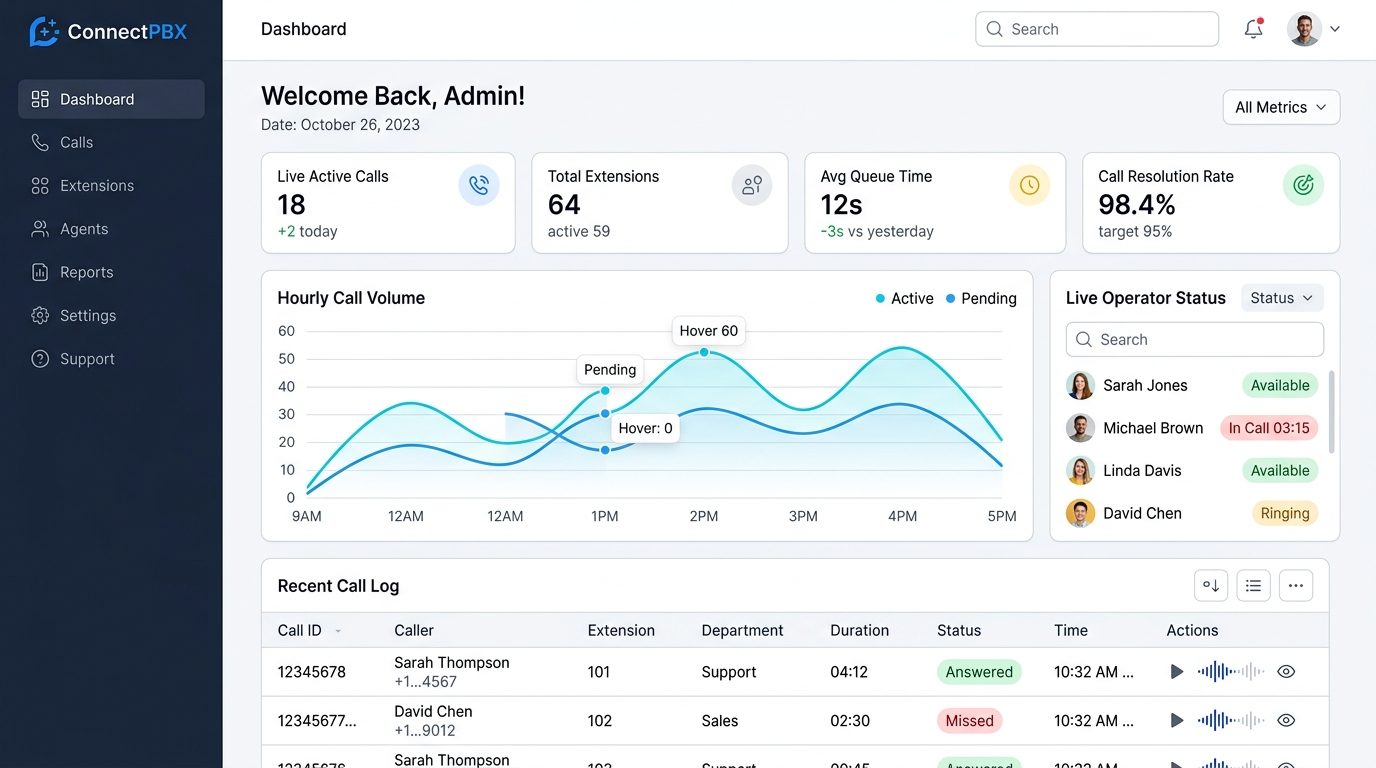This screenshot has width=1376, height=768.
Task: Click the Live Active Calls phone icon
Action: point(479,185)
